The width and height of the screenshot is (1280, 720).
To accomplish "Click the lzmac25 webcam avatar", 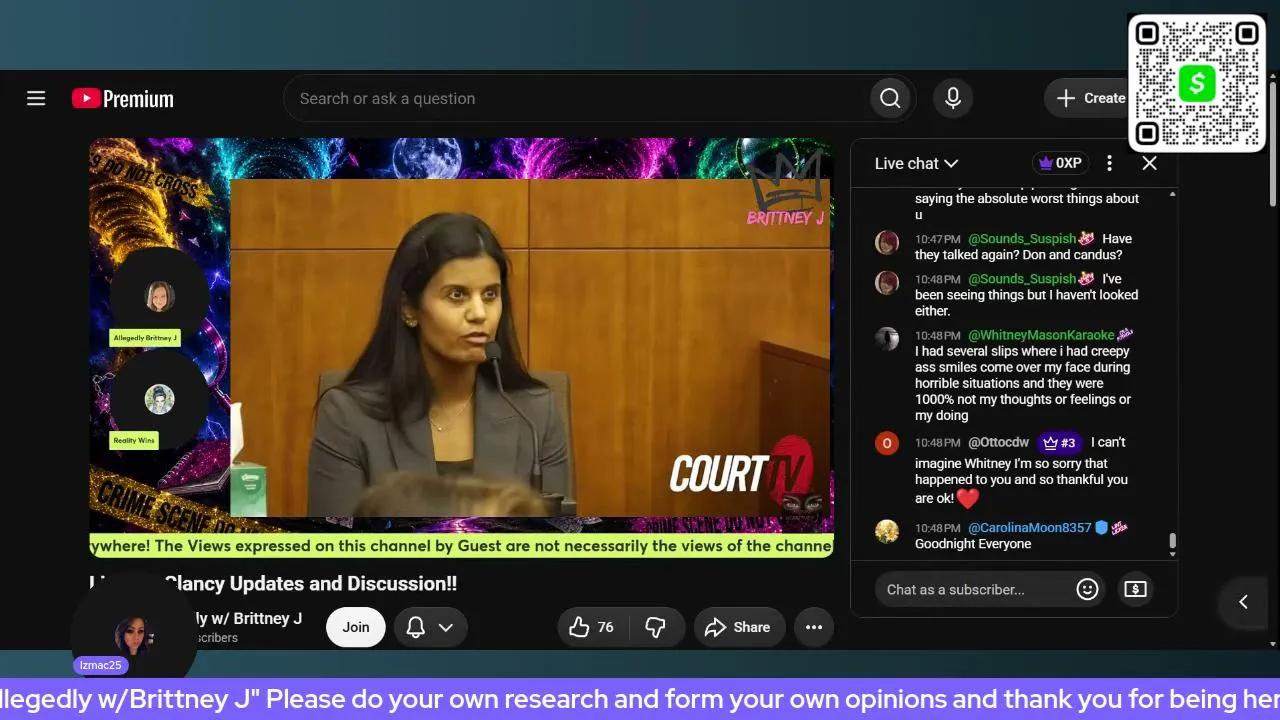I will pyautogui.click(x=132, y=638).
